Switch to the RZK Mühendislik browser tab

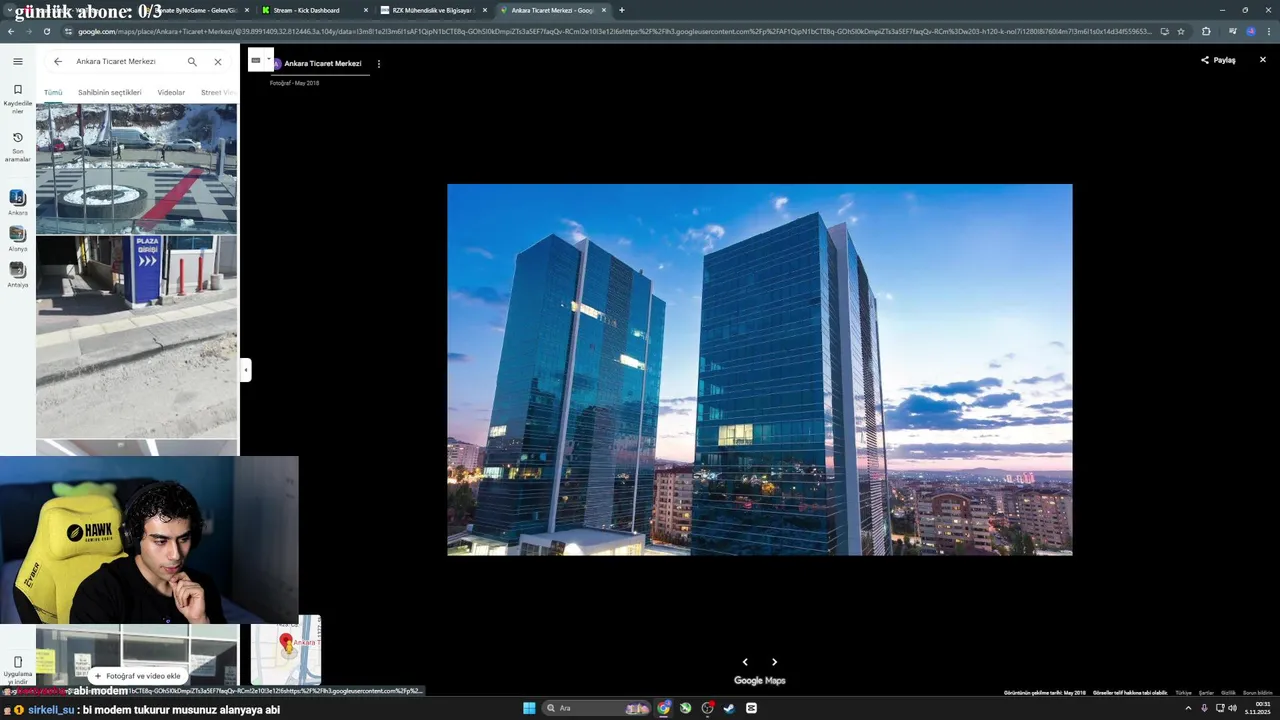(x=434, y=10)
